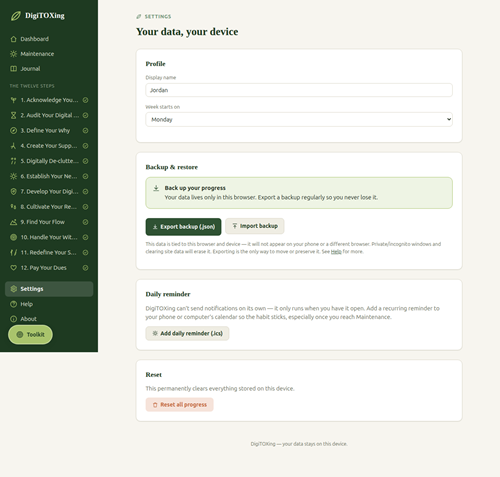Toggle completion check for Find Your Flow
The image size is (500, 477).
tap(85, 222)
